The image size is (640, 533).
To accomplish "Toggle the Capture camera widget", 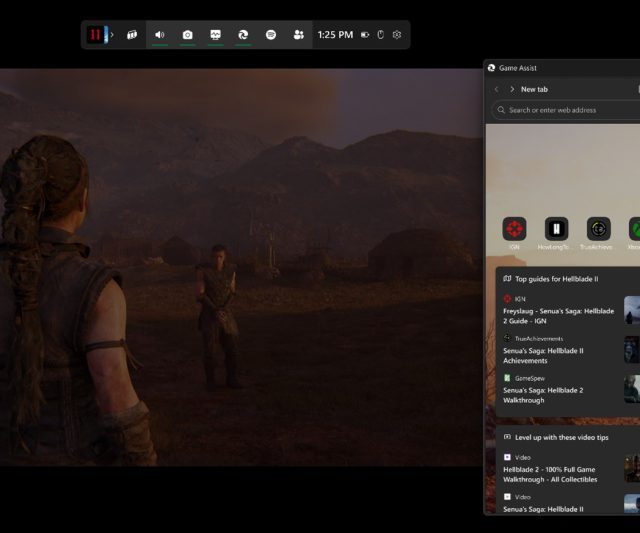I will [187, 35].
